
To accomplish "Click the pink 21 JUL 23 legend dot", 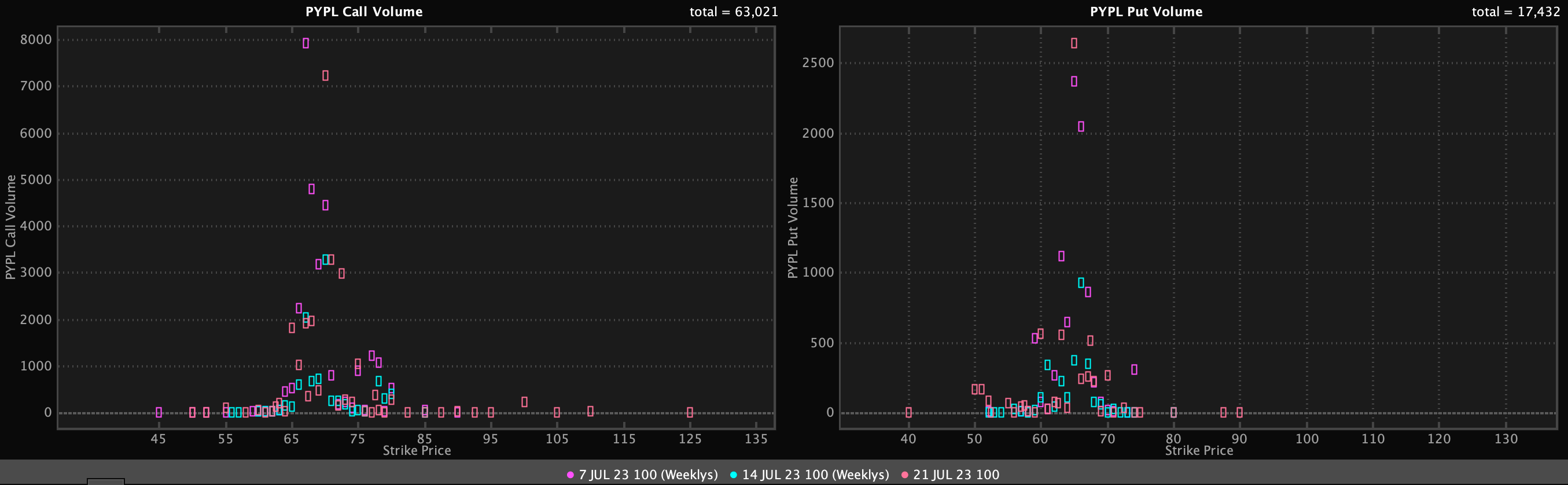I will [x=904, y=475].
